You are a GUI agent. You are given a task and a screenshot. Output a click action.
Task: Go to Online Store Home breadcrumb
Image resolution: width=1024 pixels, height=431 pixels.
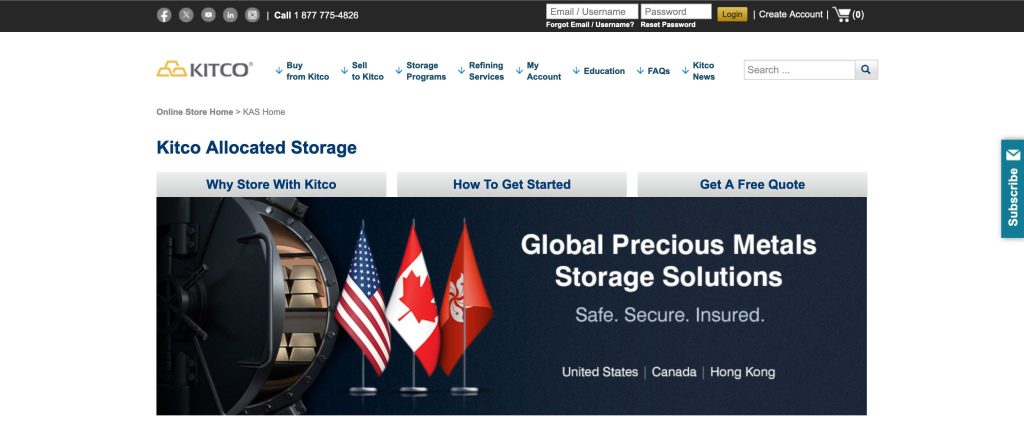195,112
